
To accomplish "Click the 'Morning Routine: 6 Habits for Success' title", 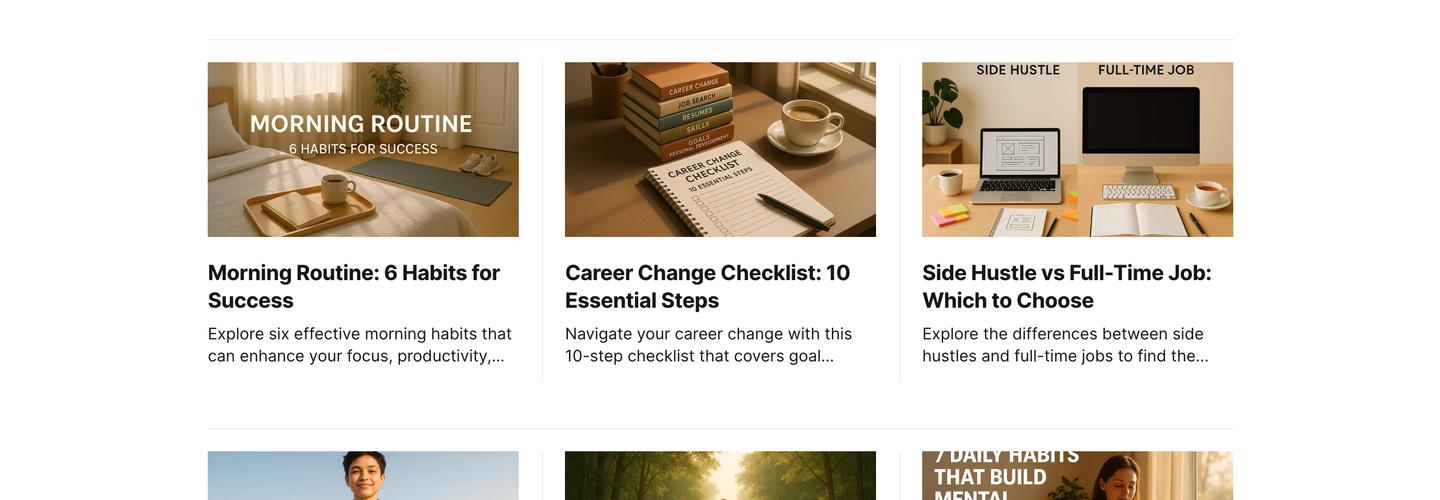I will coord(354,286).
